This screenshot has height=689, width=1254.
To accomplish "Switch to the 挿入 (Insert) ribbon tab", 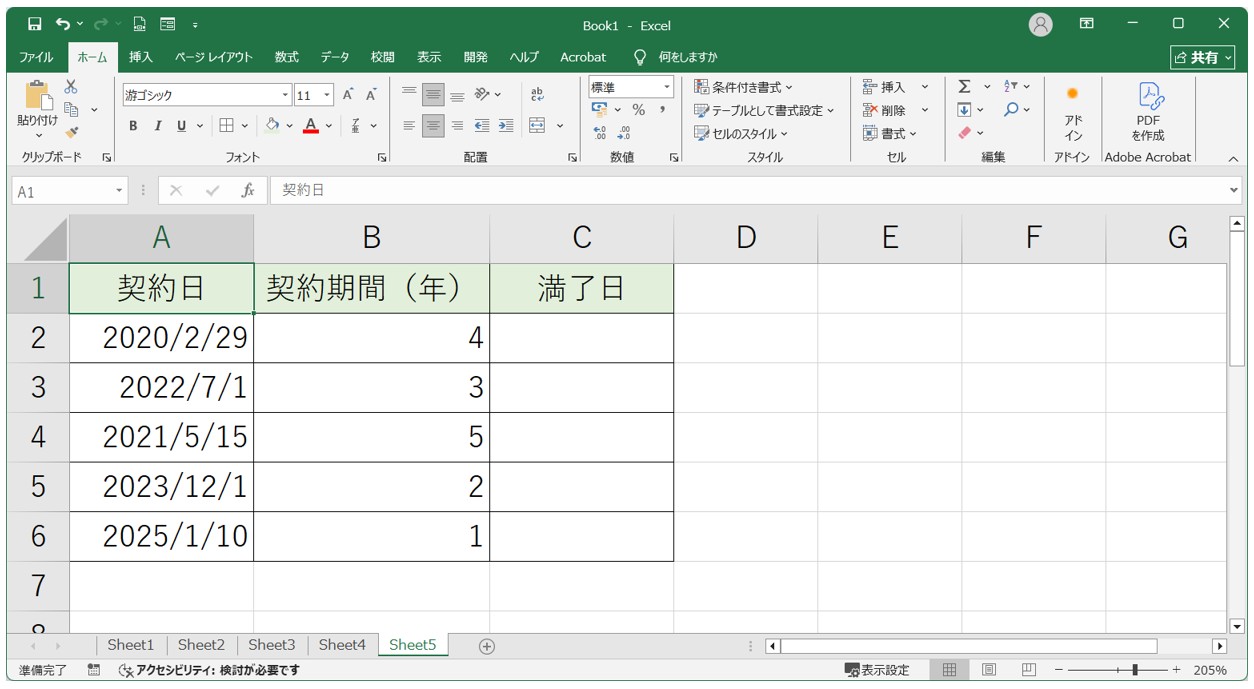I will pos(141,57).
